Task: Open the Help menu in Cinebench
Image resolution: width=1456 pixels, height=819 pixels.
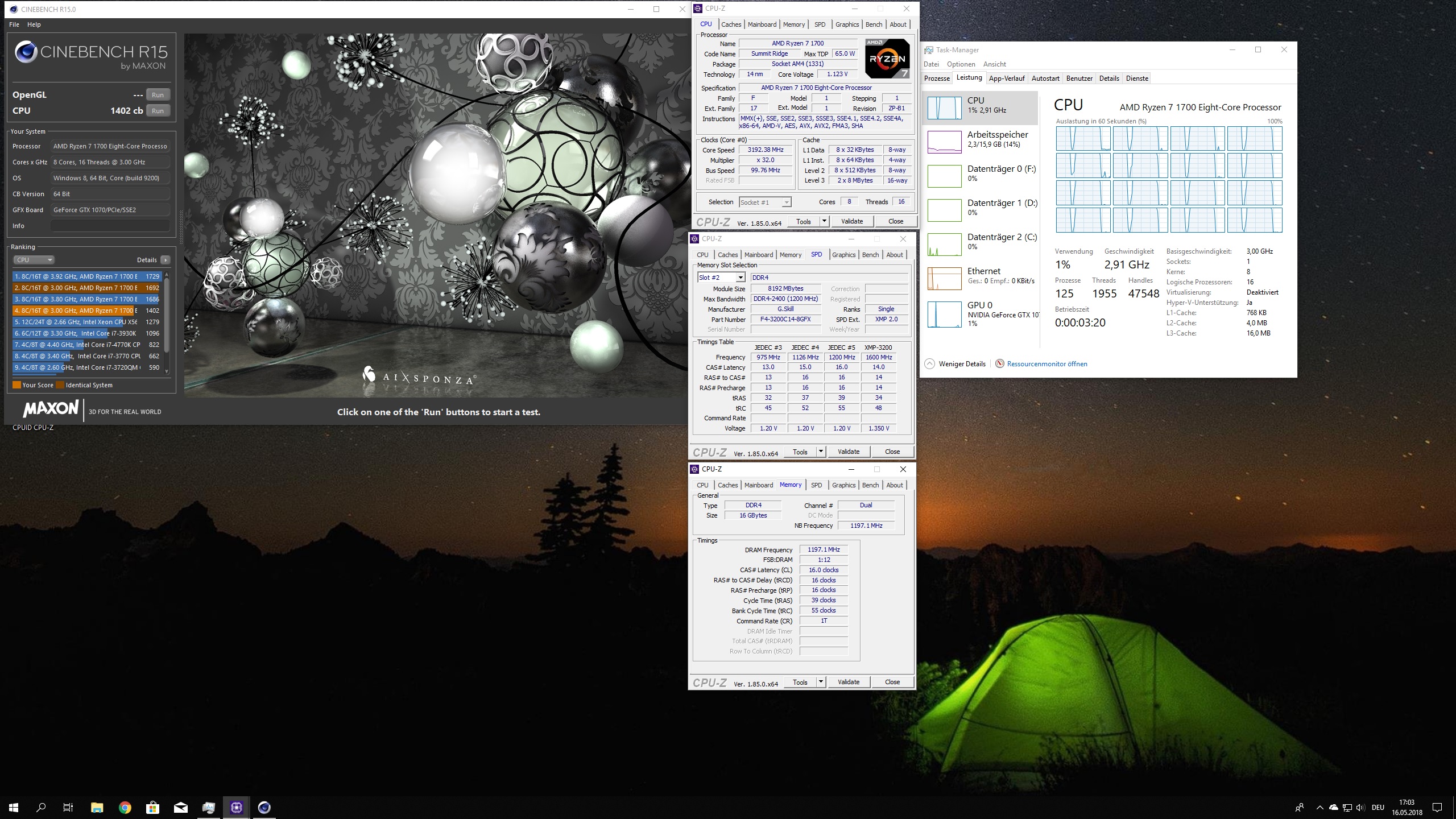Action: (34, 24)
